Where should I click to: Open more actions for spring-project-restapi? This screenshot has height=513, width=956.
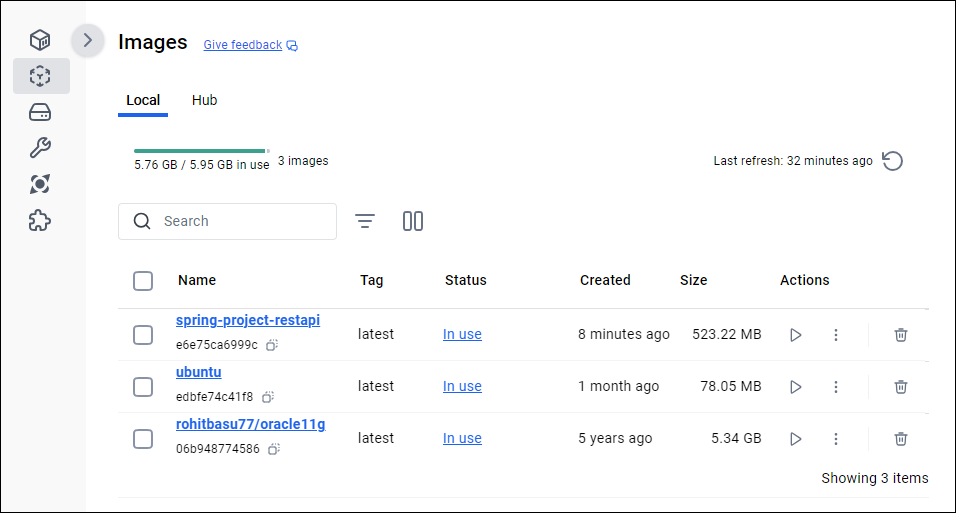point(836,335)
